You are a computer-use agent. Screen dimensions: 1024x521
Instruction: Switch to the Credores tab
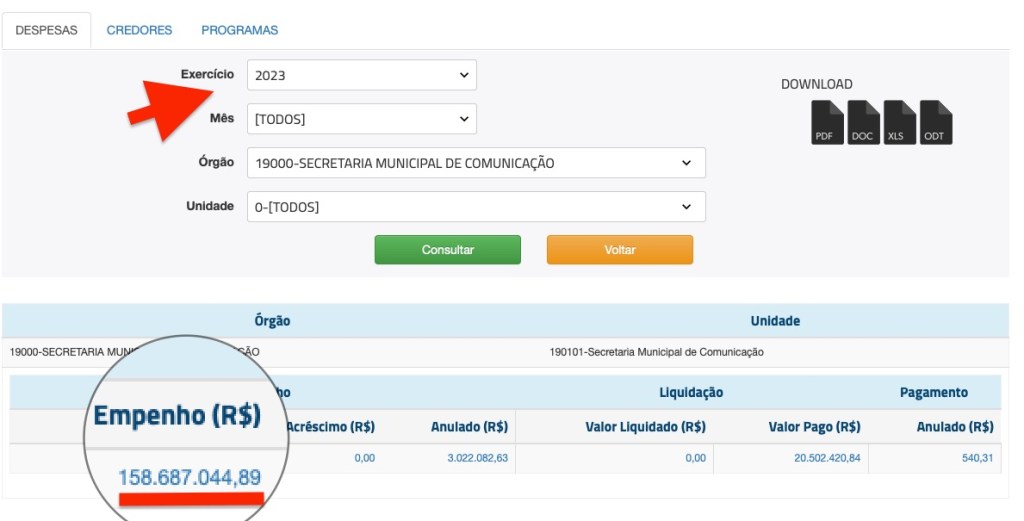click(139, 30)
